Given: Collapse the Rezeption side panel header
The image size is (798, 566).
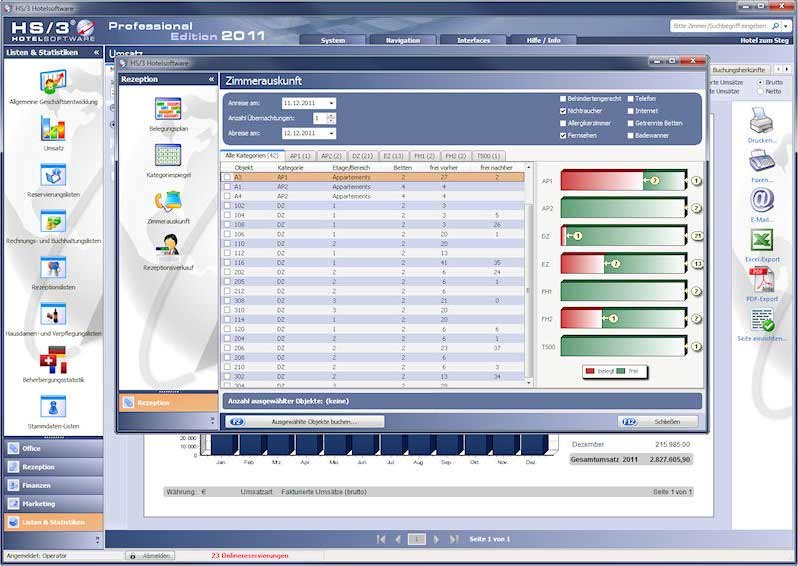Looking at the screenshot, I should tap(211, 79).
